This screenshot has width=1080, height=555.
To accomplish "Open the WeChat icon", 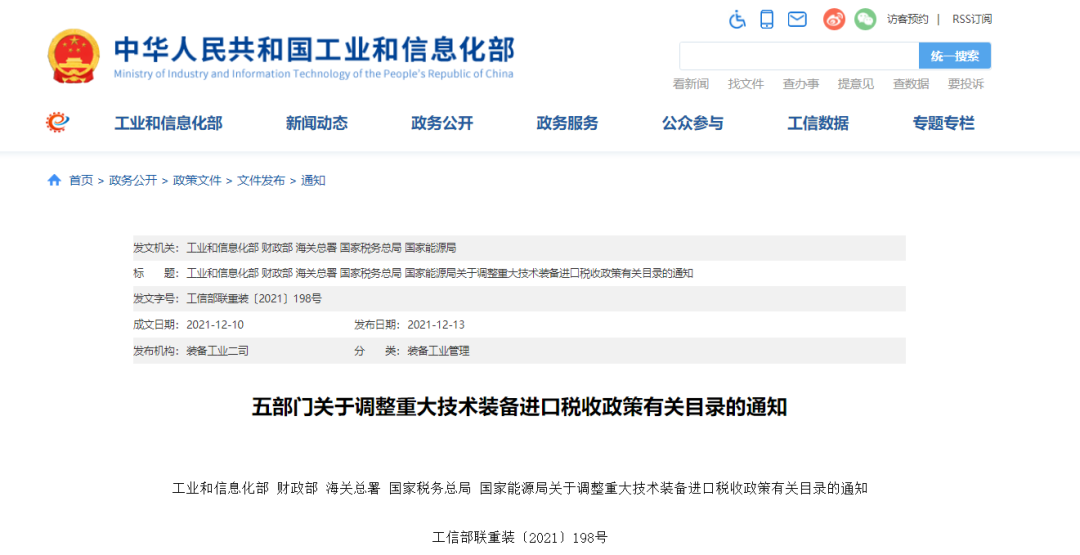I will (x=865, y=19).
